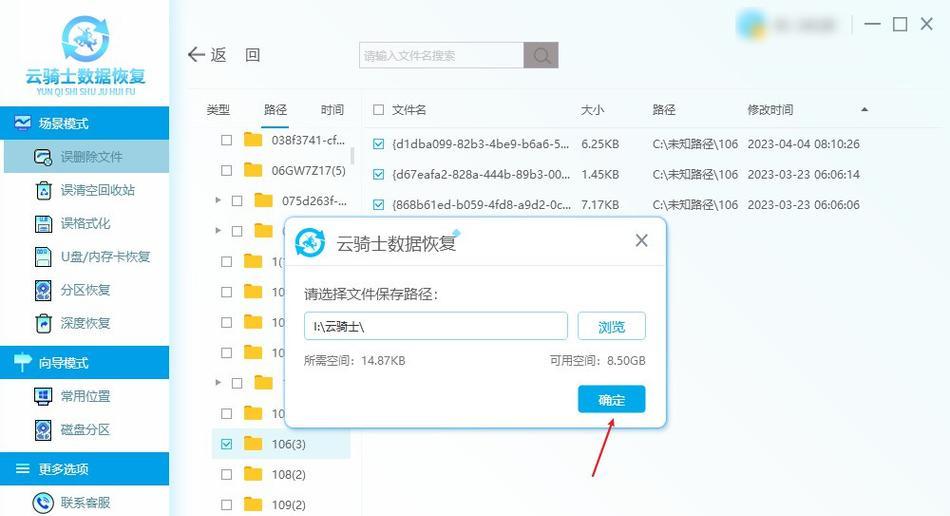Click the 云骑士数据恢复 logo in sidebar
The width and height of the screenshot is (950, 516).
point(85,55)
